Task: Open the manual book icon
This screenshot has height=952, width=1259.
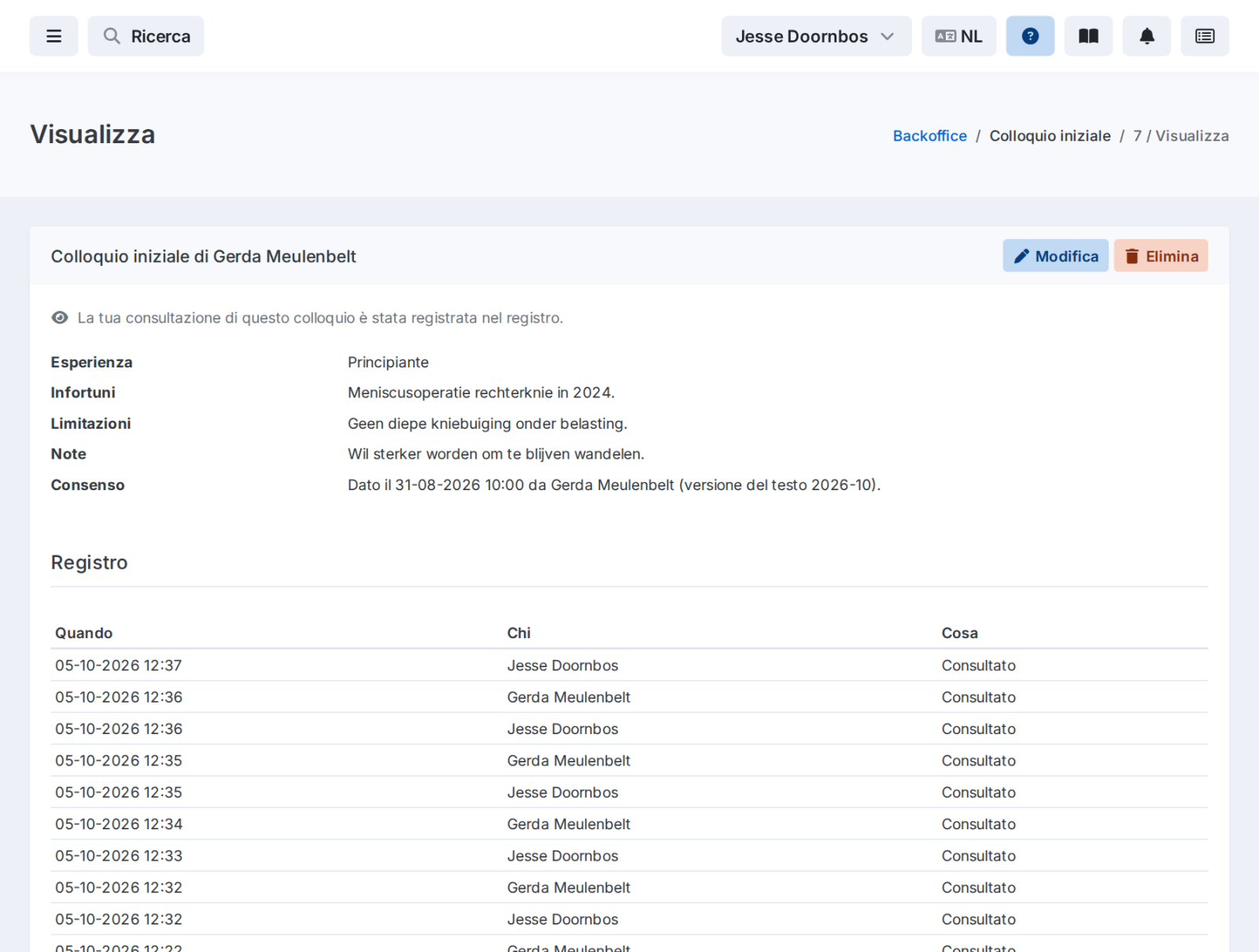Action: [1088, 36]
